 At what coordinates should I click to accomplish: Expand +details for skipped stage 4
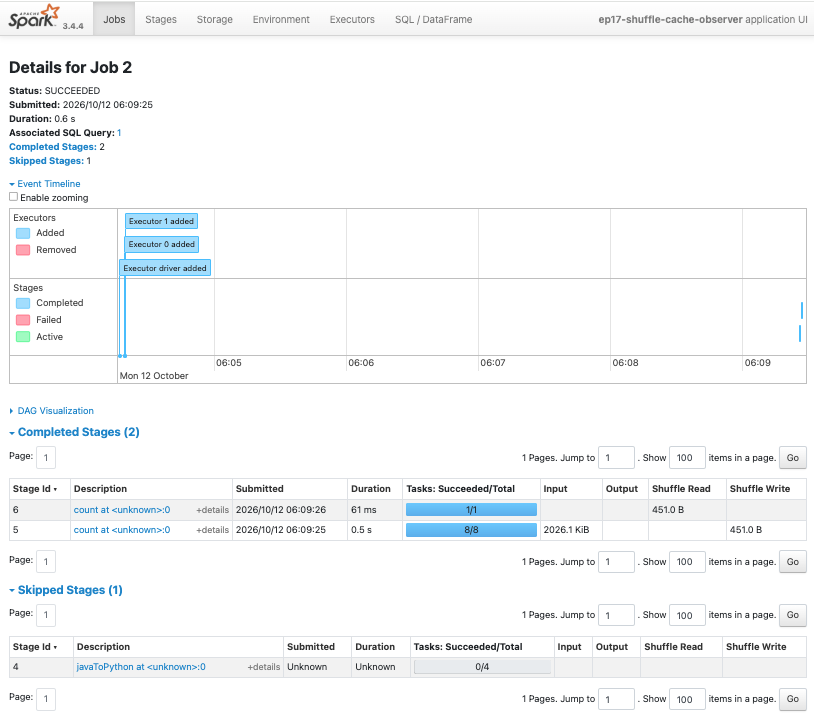264,667
